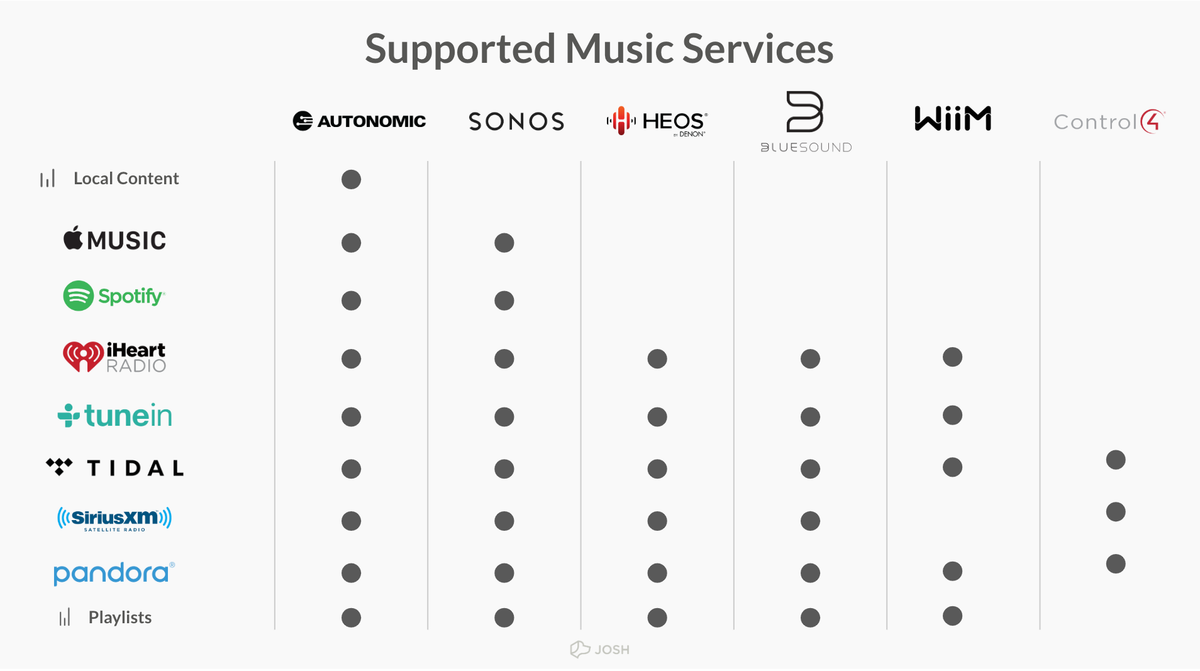Click the HEOS by Denon logo

pyautogui.click(x=657, y=122)
